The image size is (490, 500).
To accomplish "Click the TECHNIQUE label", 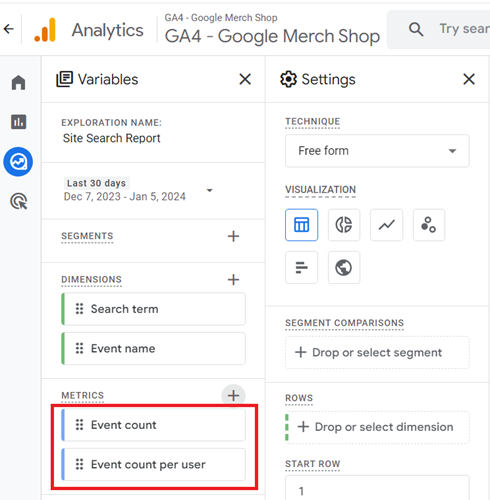I will coord(313,122).
